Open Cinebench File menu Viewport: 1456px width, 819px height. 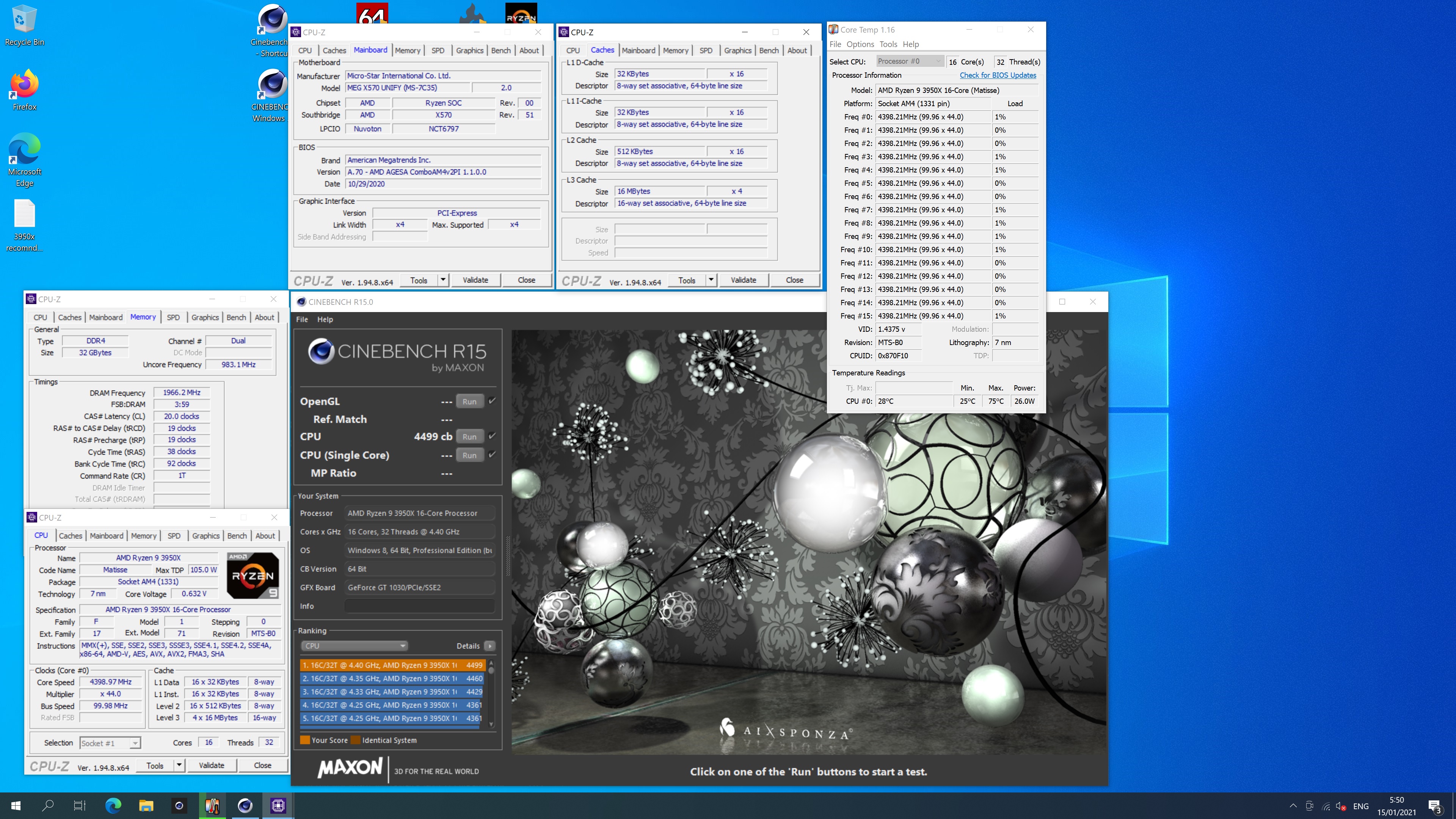pyautogui.click(x=302, y=319)
